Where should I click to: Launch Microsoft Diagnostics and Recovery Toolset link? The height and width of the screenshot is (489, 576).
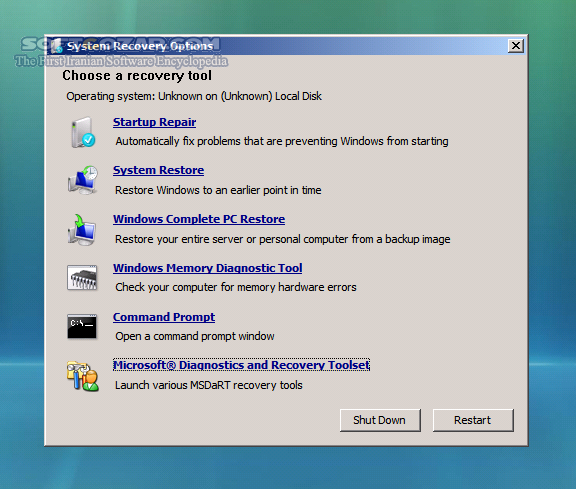click(x=241, y=365)
